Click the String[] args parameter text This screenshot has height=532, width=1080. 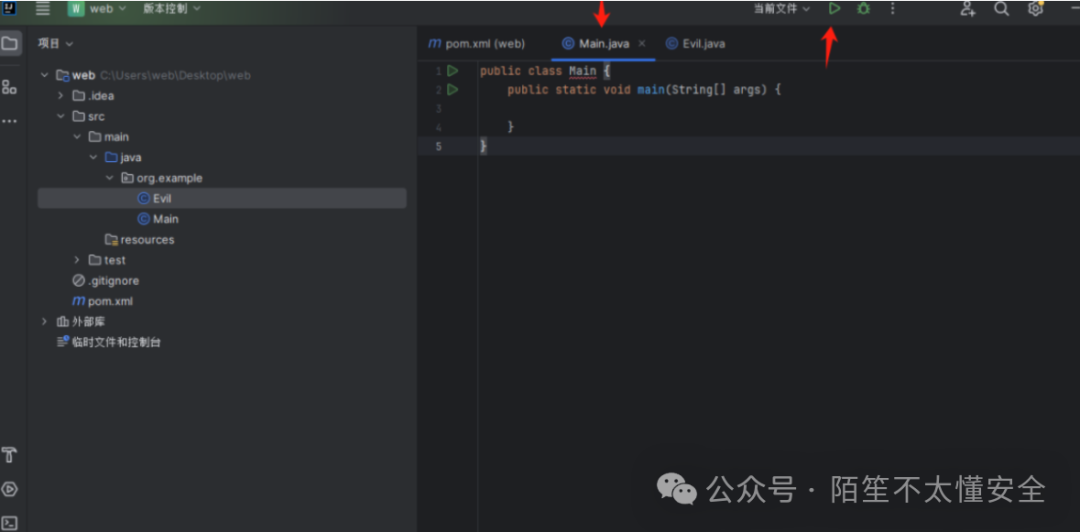719,90
